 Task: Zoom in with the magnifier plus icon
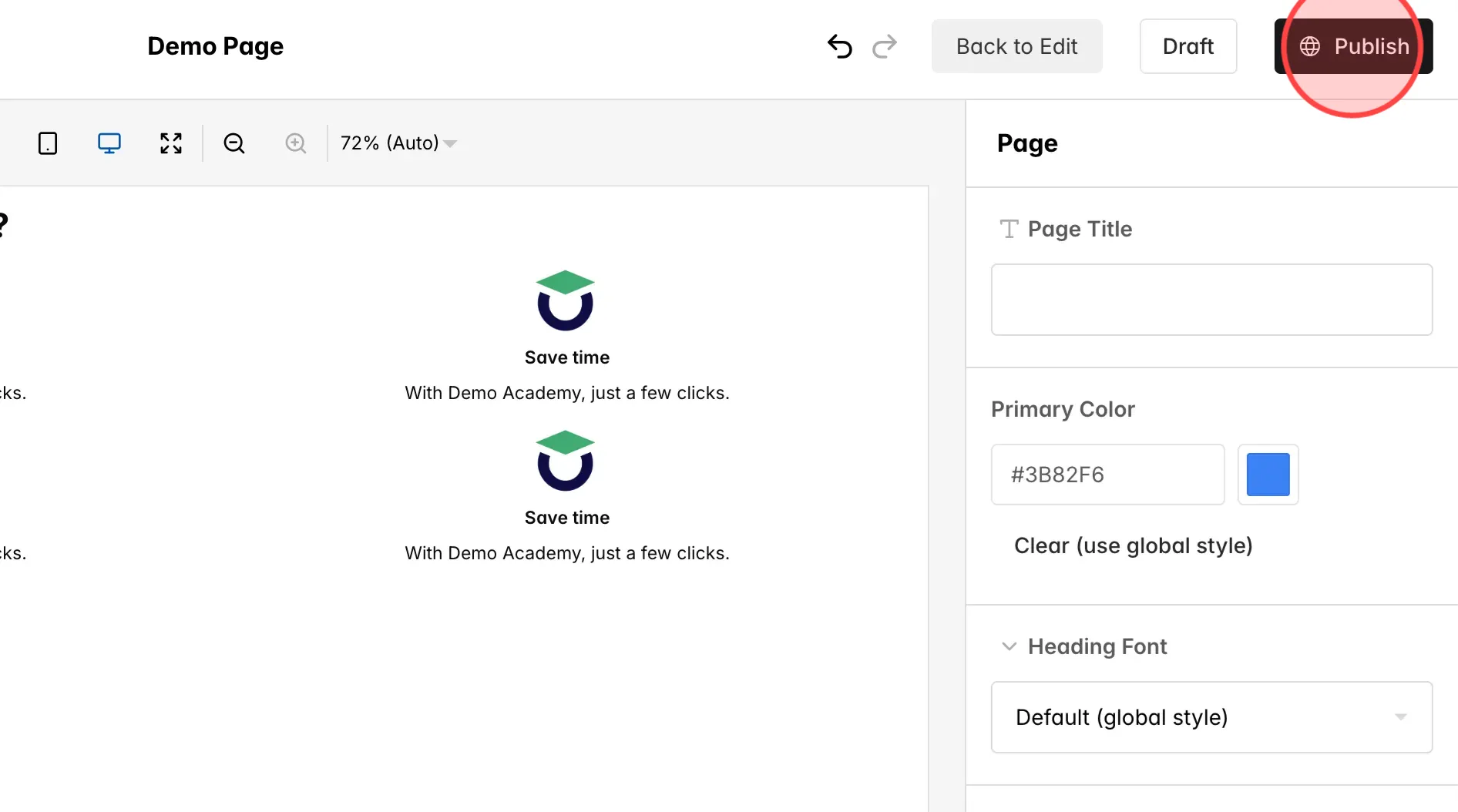click(296, 143)
